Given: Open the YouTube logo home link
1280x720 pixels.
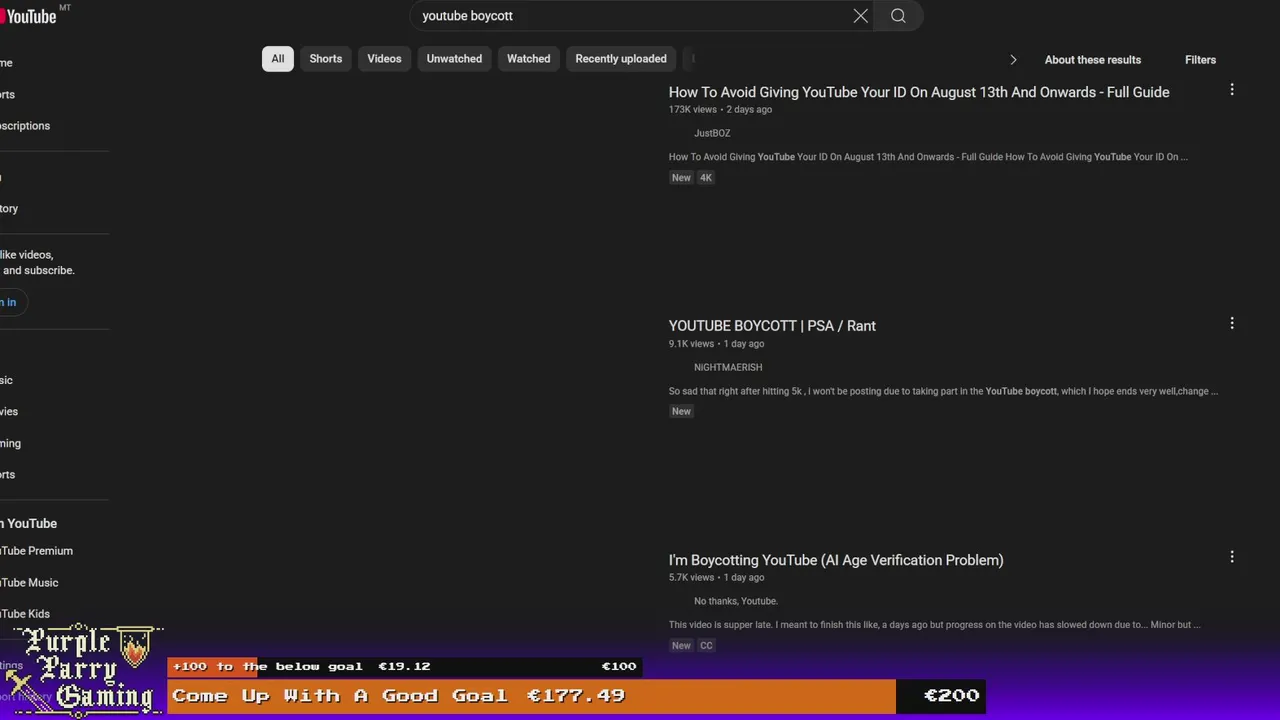Looking at the screenshot, I should pyautogui.click(x=29, y=16).
